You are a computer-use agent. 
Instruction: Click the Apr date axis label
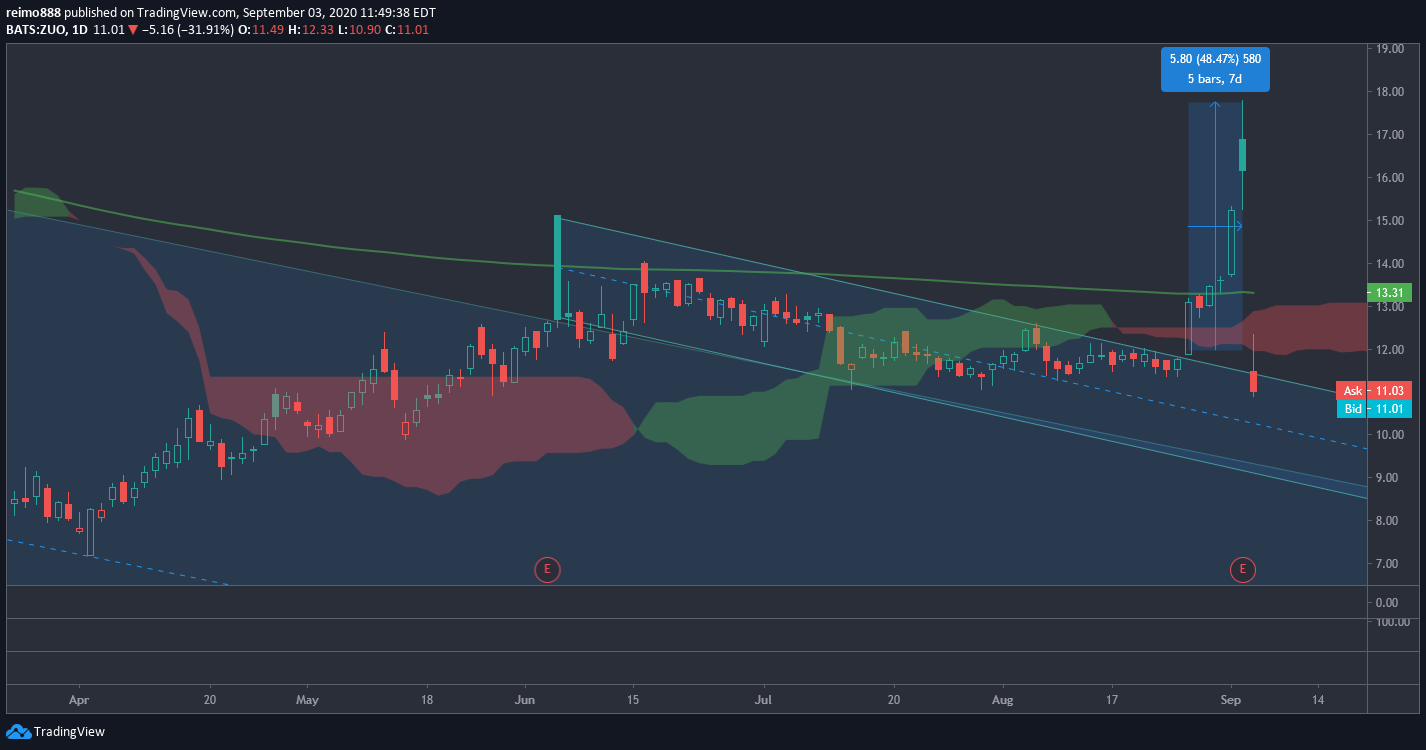pyautogui.click(x=79, y=700)
